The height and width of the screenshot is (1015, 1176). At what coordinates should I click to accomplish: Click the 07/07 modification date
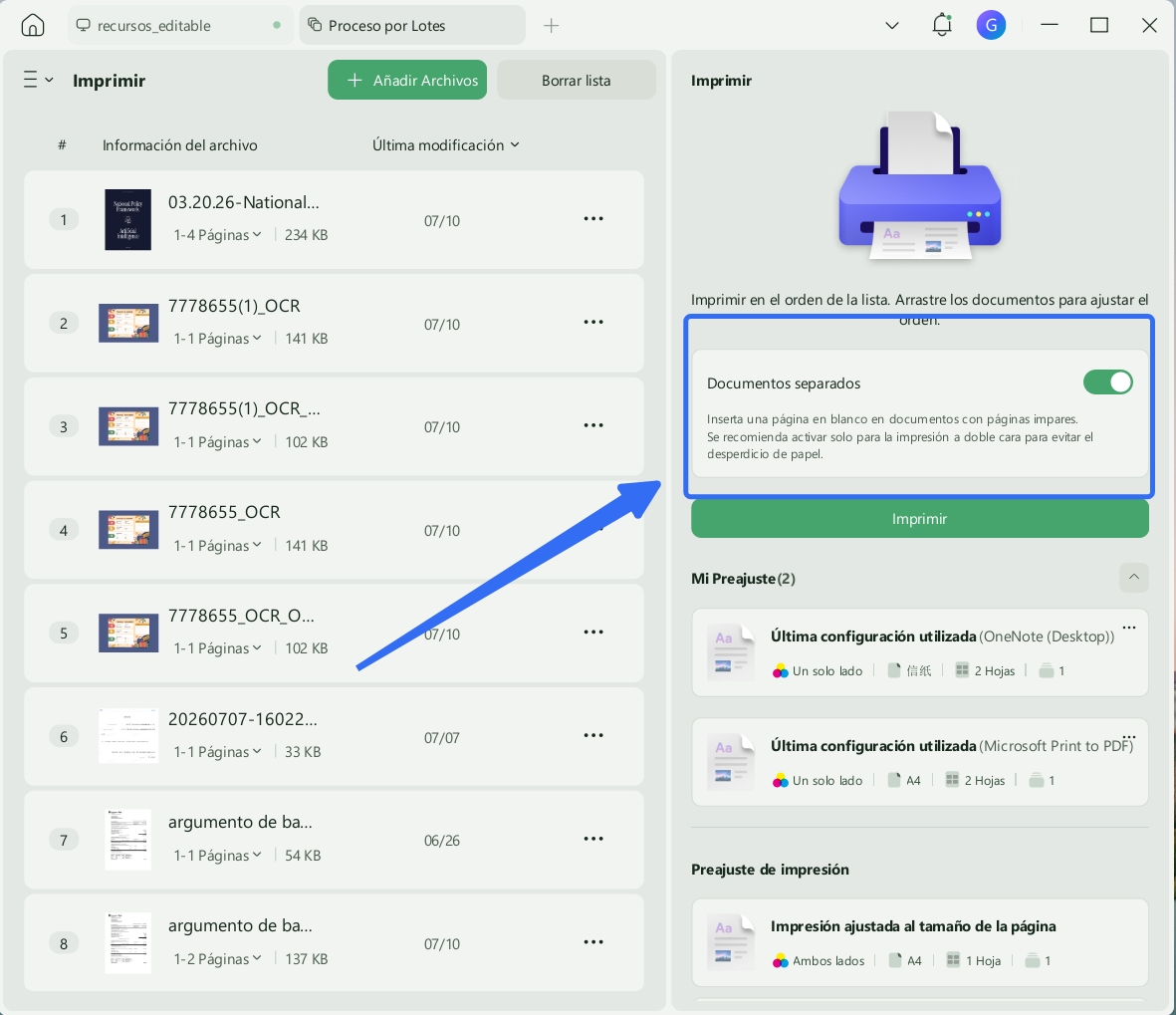[x=442, y=737]
